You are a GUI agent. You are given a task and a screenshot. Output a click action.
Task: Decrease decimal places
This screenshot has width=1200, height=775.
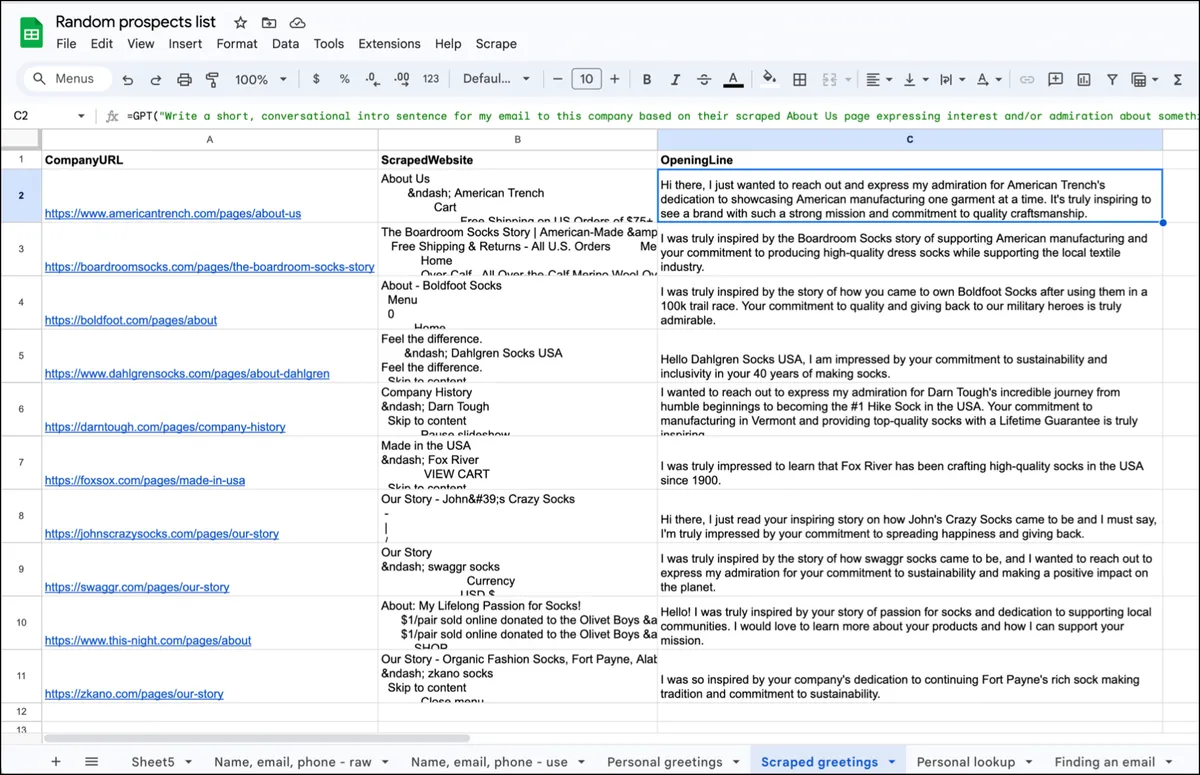[x=372, y=79]
